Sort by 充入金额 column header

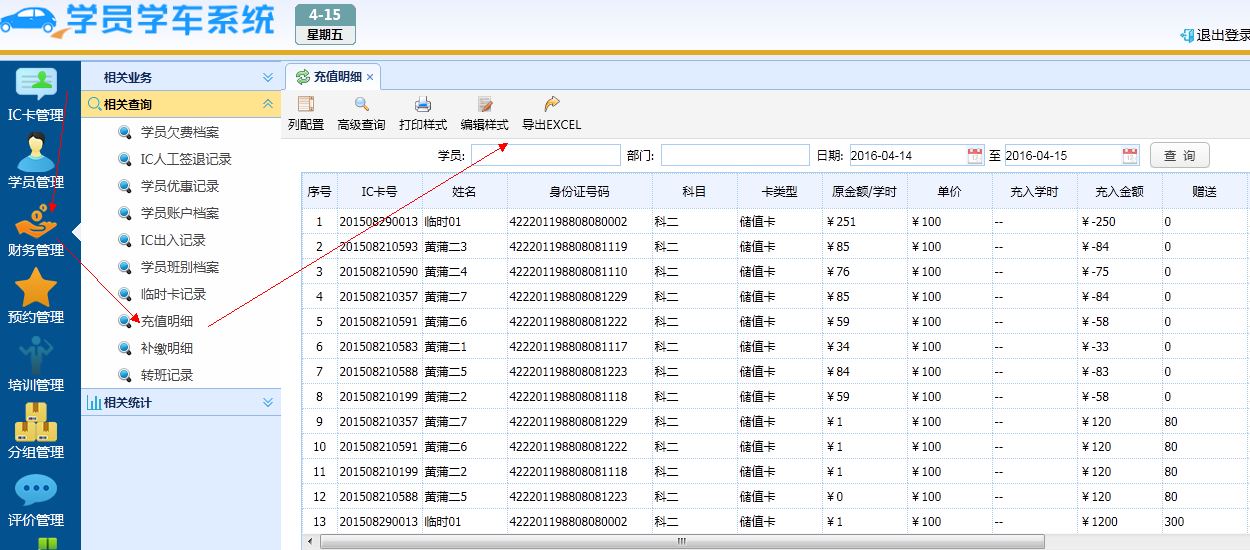(x=1119, y=191)
